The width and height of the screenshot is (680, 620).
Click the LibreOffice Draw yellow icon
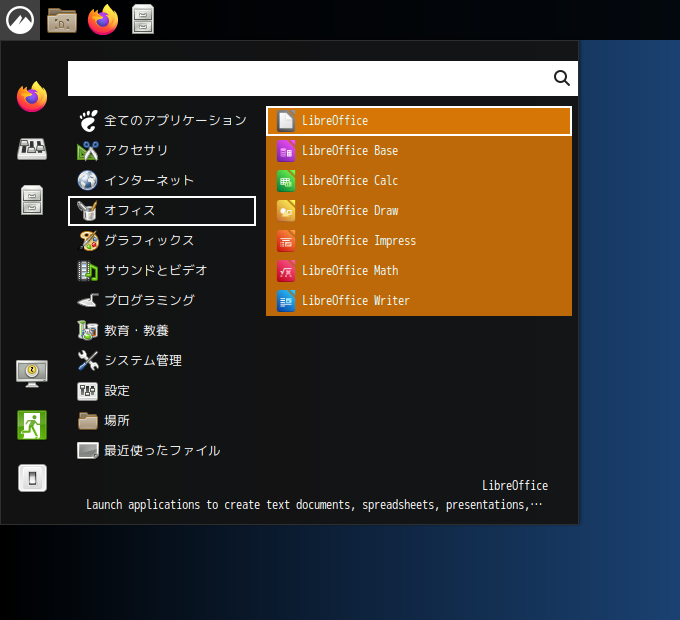point(286,211)
